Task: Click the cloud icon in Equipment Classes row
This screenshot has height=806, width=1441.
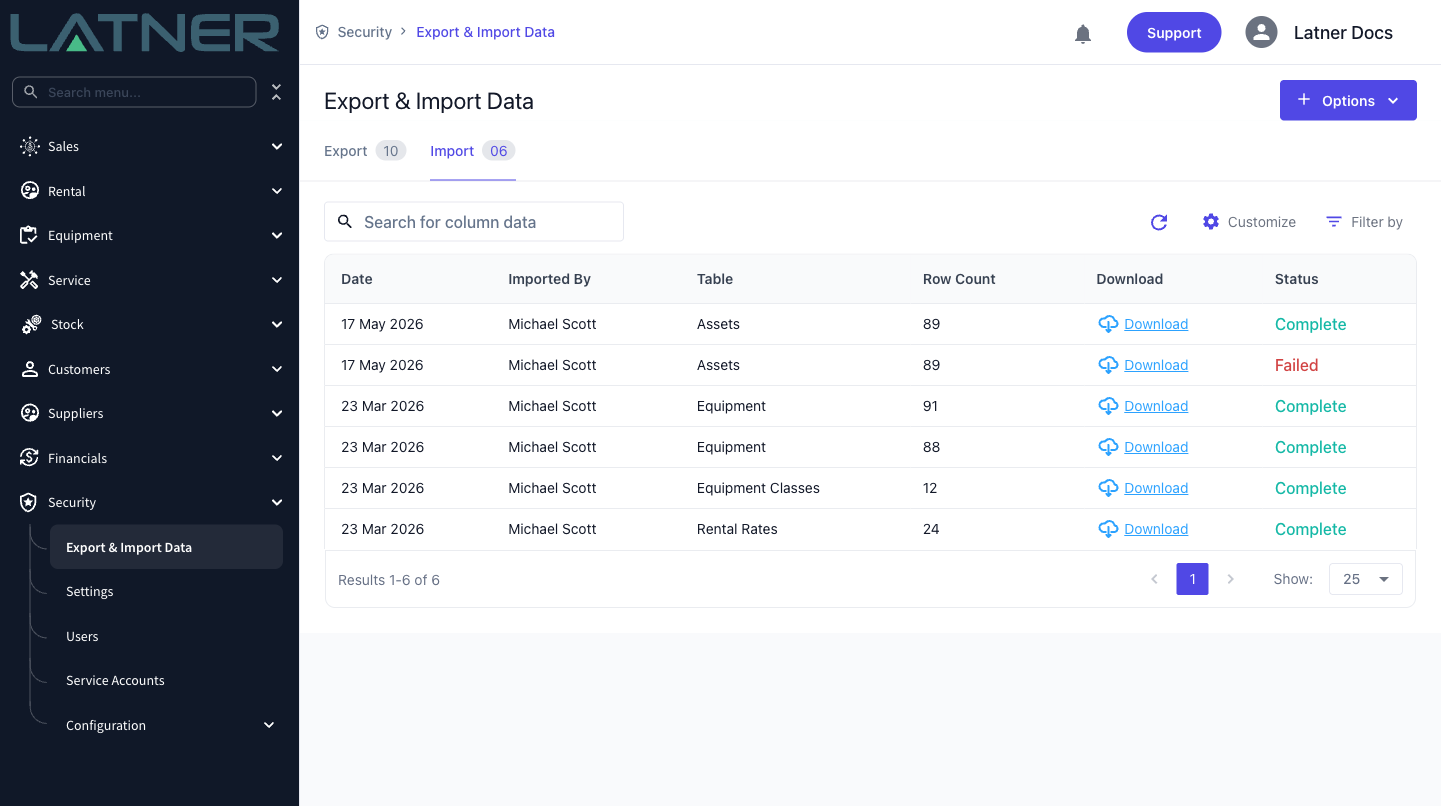Action: click(x=1108, y=488)
